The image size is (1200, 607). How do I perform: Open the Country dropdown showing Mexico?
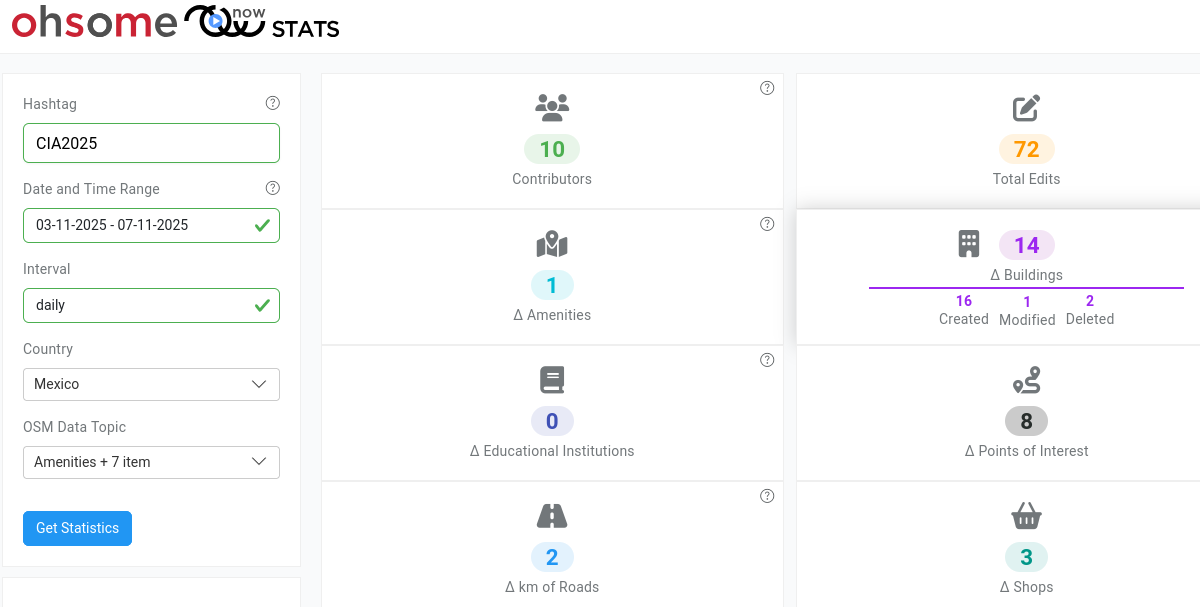click(151, 384)
